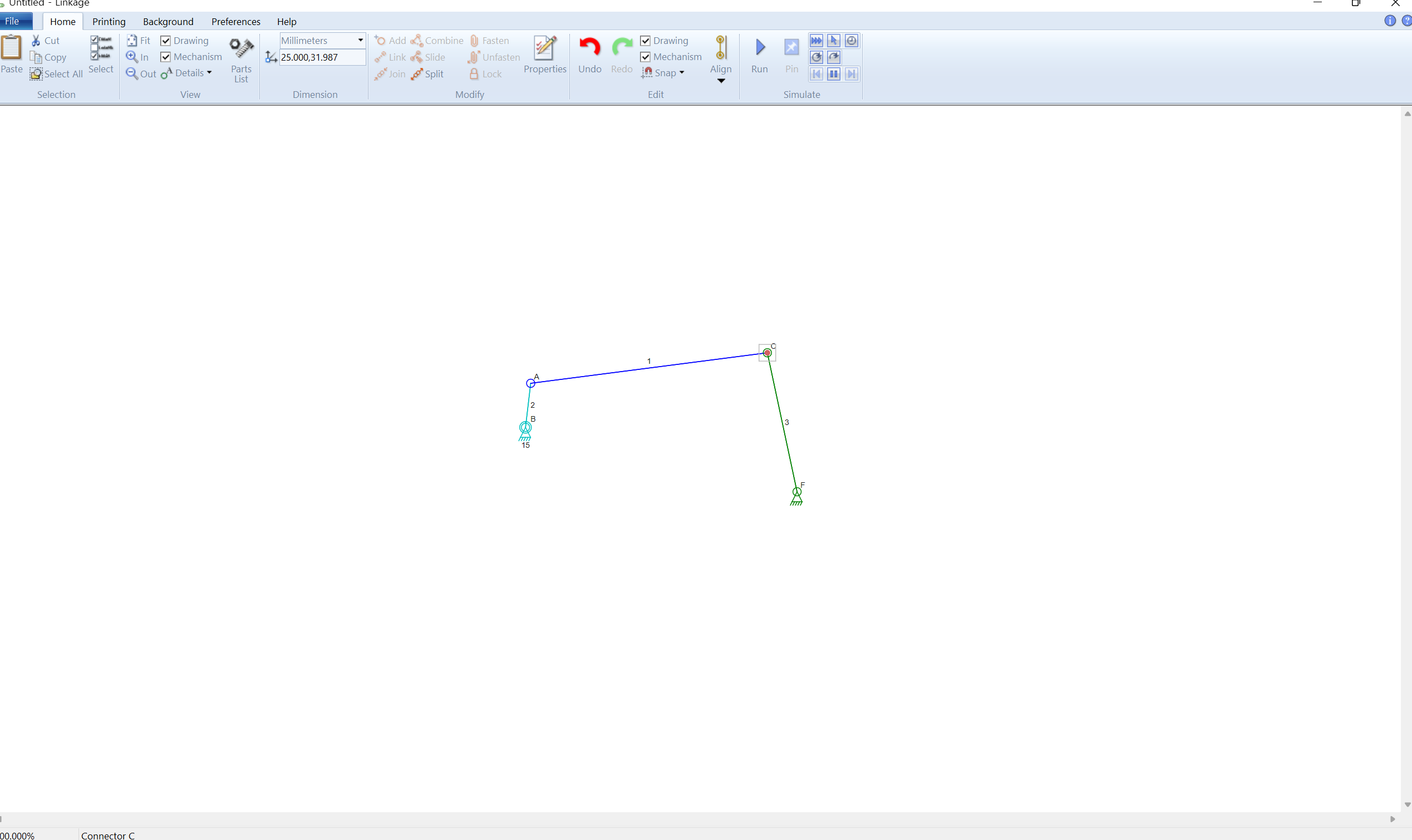Expand the Details dropdown
The width and height of the screenshot is (1412, 840).
(x=209, y=73)
